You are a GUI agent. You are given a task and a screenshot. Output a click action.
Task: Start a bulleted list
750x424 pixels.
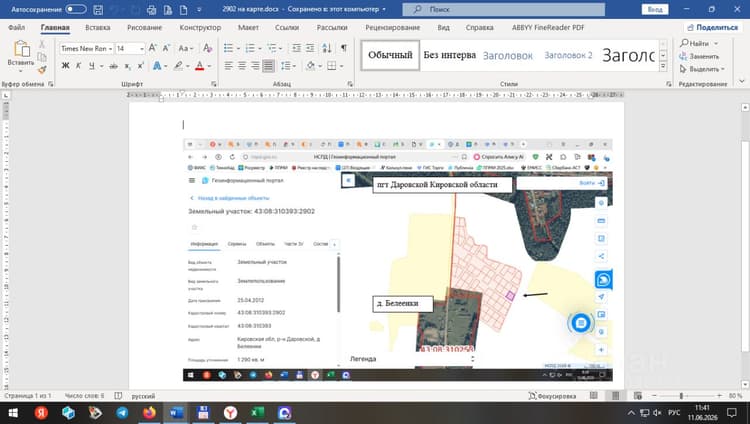229,48
